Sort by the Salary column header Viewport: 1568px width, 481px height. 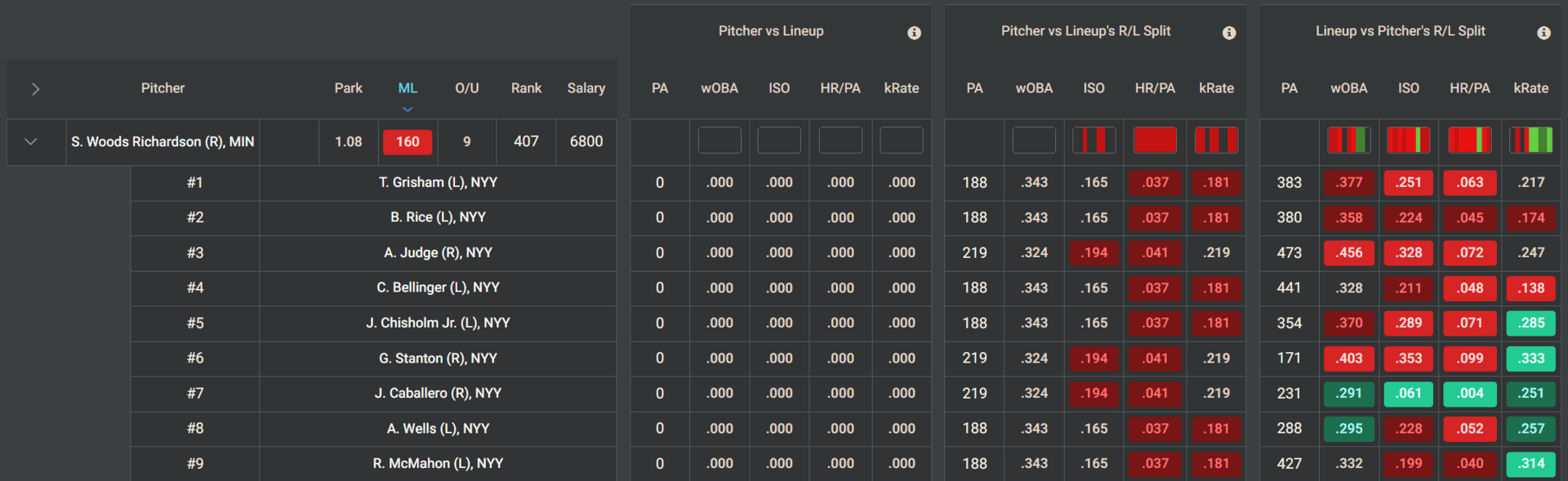pyautogui.click(x=586, y=88)
